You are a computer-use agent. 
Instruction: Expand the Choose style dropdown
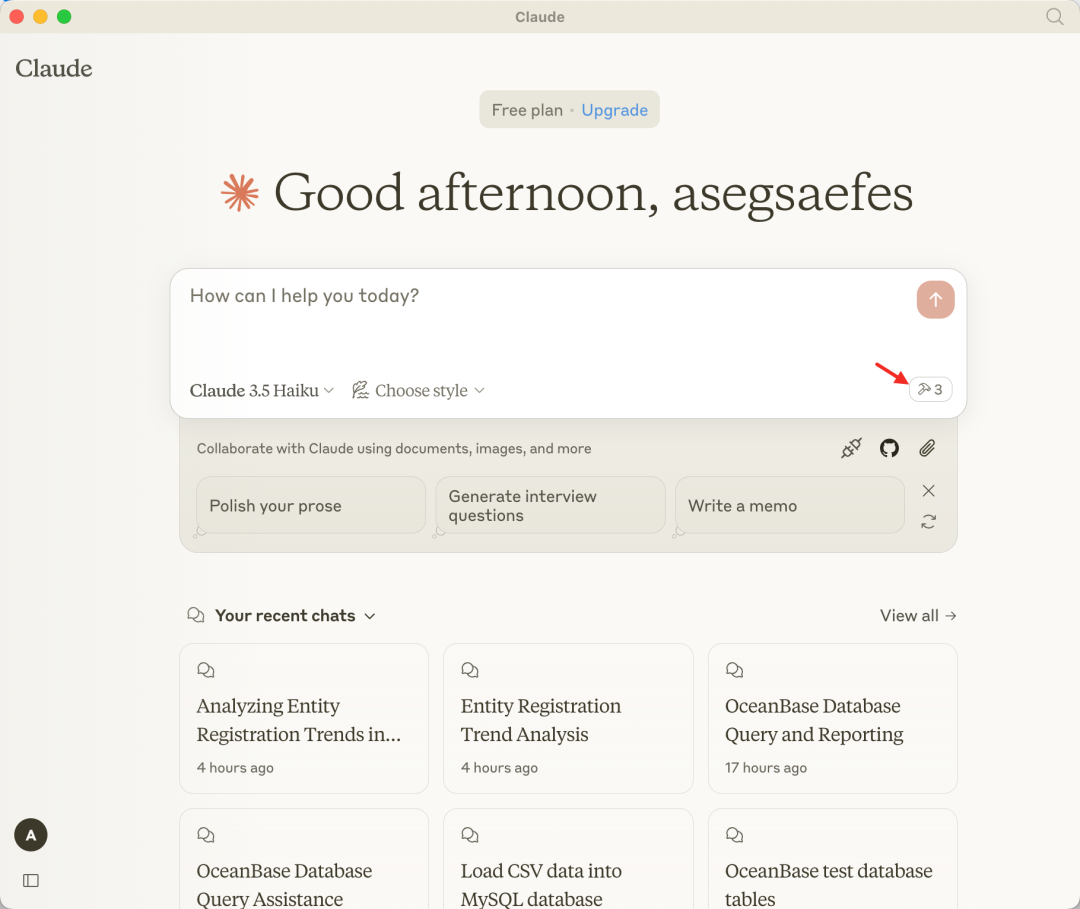coord(418,390)
